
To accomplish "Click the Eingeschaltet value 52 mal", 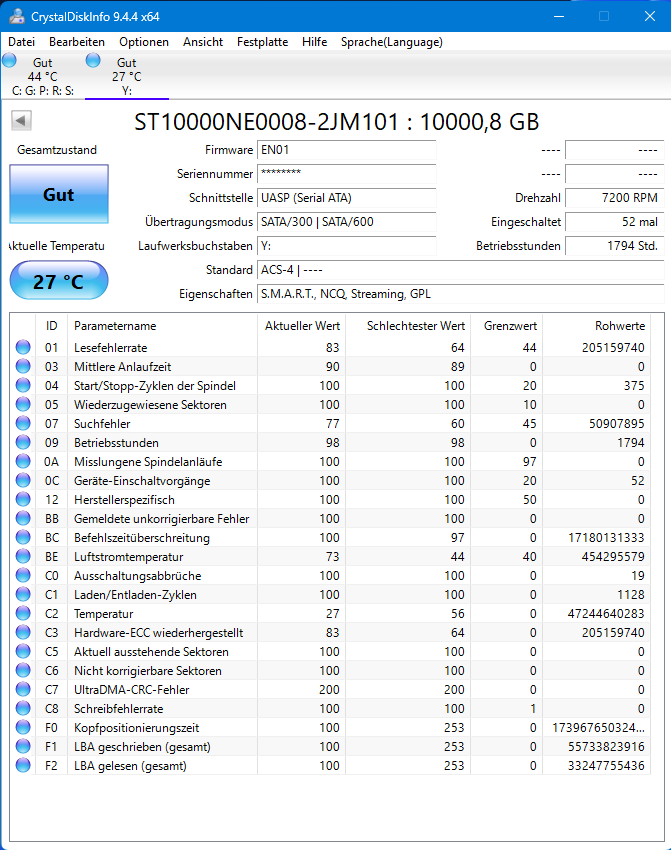I will click(615, 222).
